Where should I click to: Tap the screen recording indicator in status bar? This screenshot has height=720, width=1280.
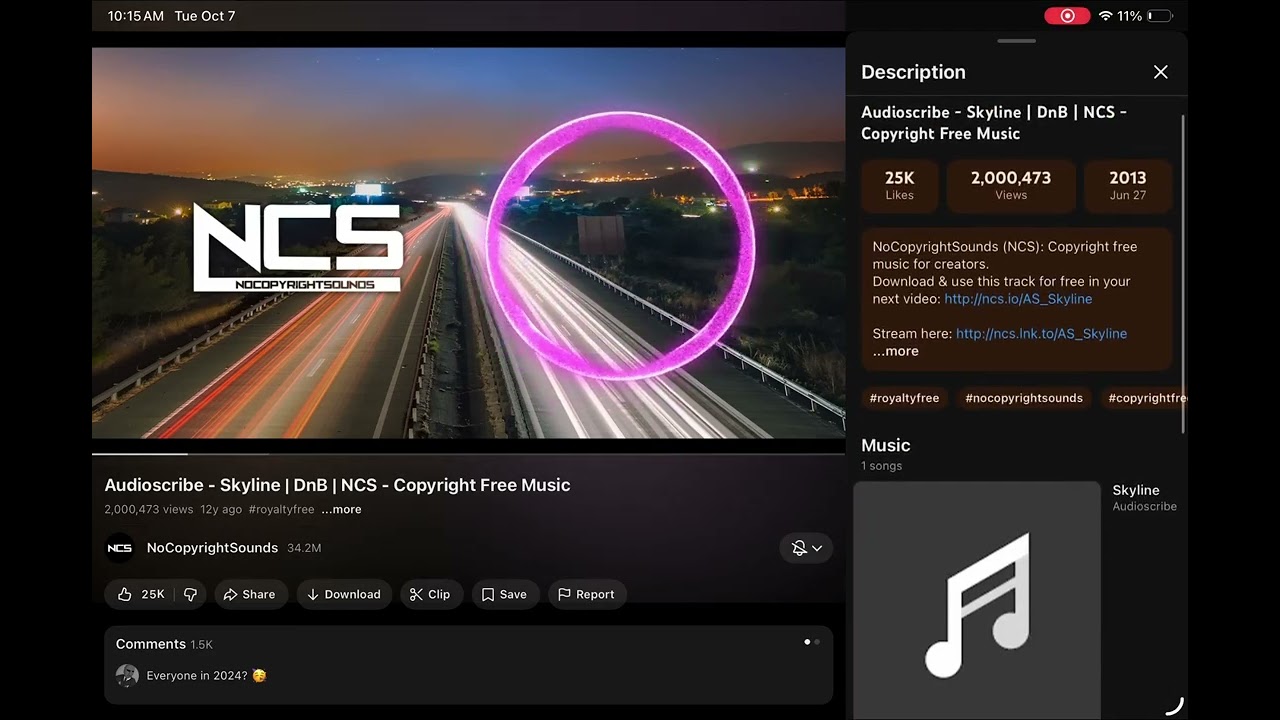pos(1067,16)
